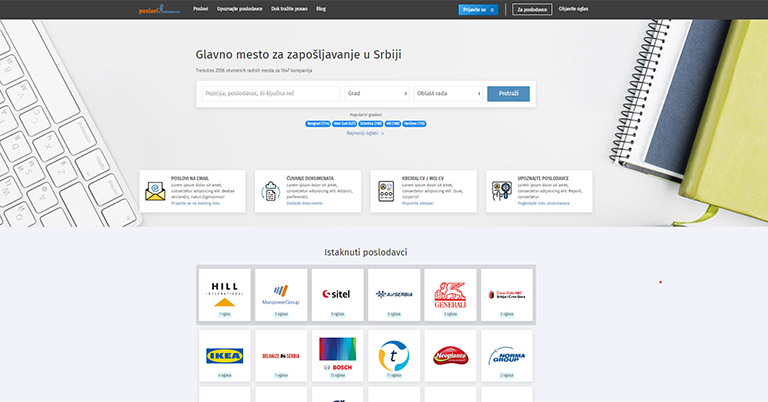Click the job count under IKEA
Image resolution: width=768 pixels, height=402 pixels.
(x=224, y=376)
